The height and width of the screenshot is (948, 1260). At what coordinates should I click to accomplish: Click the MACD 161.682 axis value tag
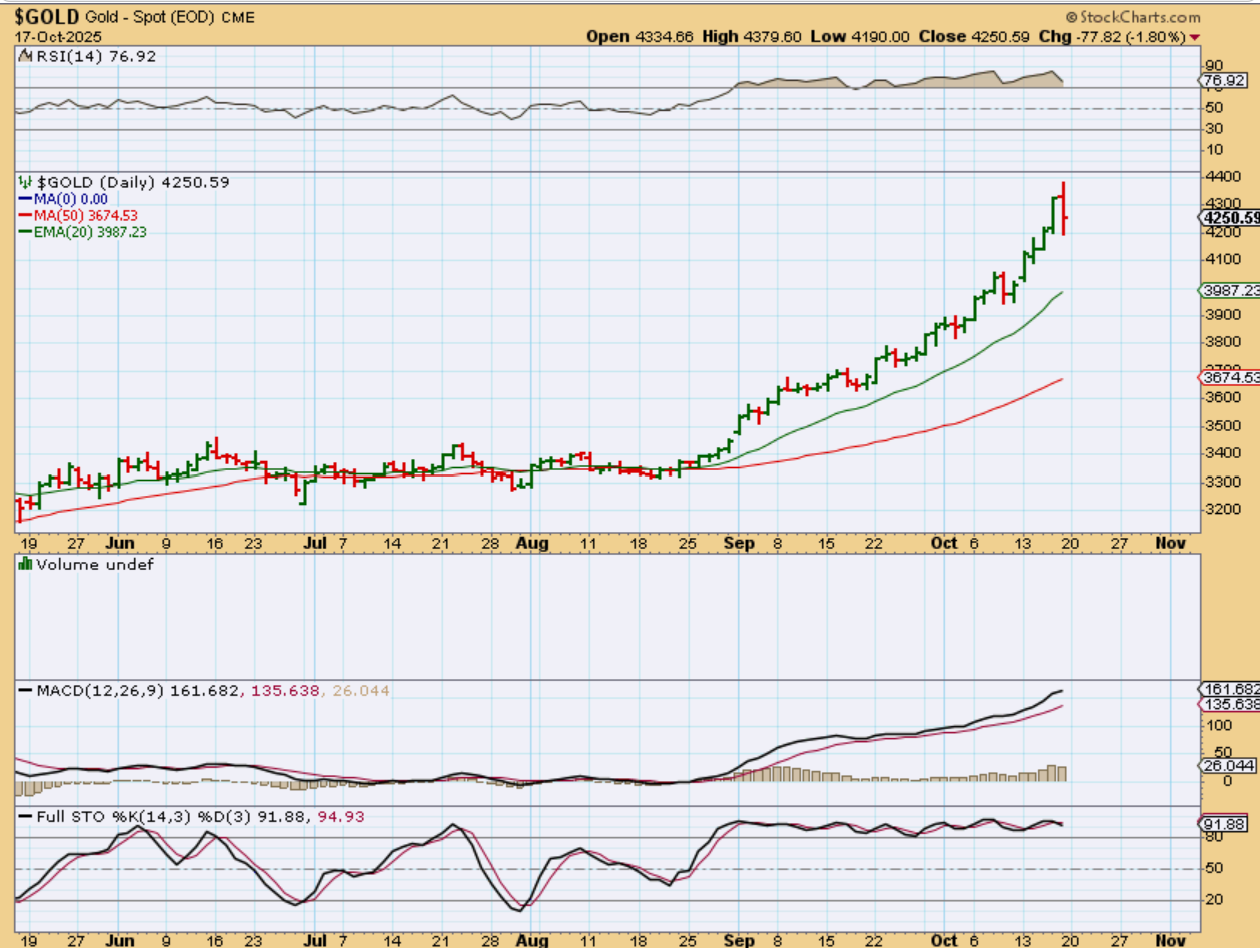pos(1229,689)
